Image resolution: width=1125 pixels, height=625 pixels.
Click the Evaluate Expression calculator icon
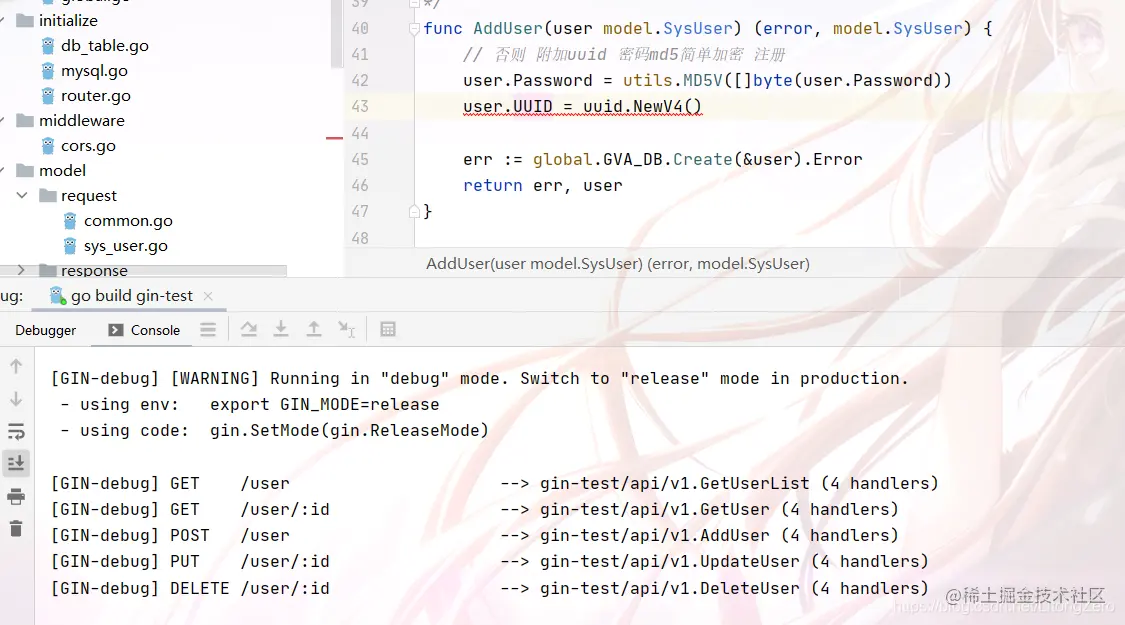[x=388, y=329]
